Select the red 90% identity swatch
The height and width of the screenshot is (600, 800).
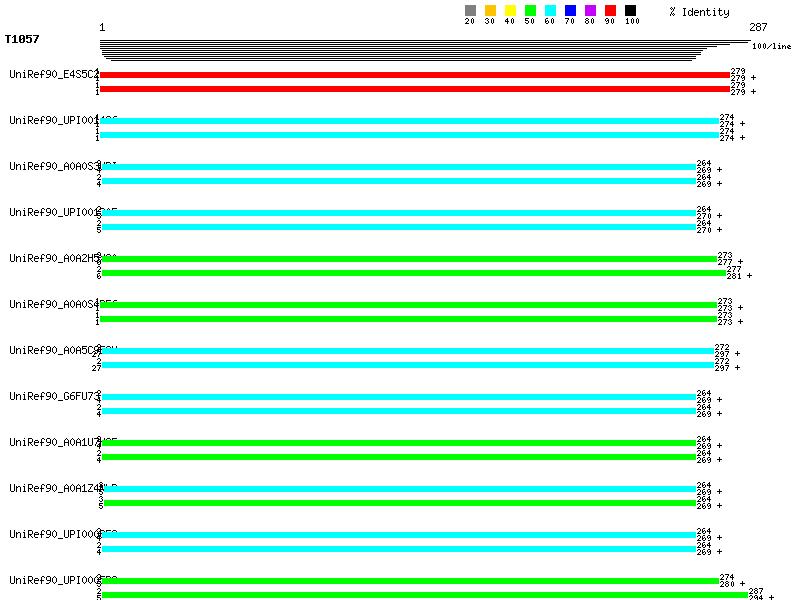(610, 10)
